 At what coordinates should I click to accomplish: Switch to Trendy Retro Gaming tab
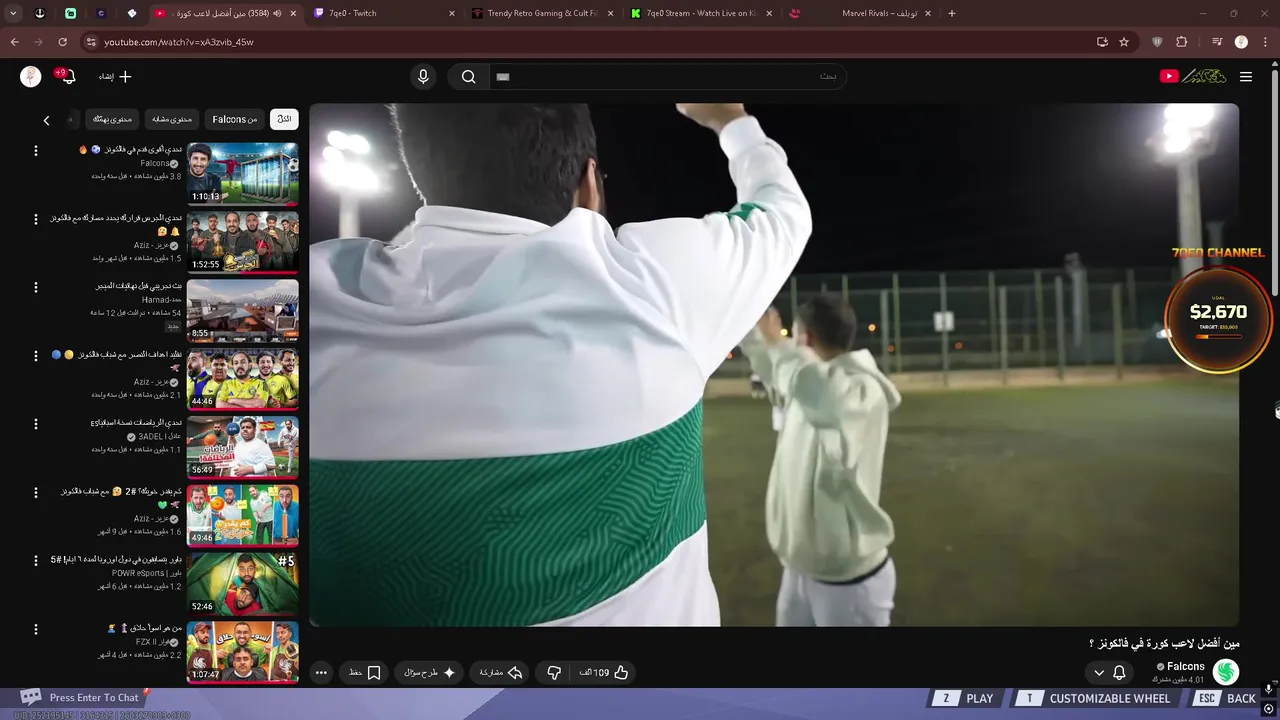tap(541, 13)
